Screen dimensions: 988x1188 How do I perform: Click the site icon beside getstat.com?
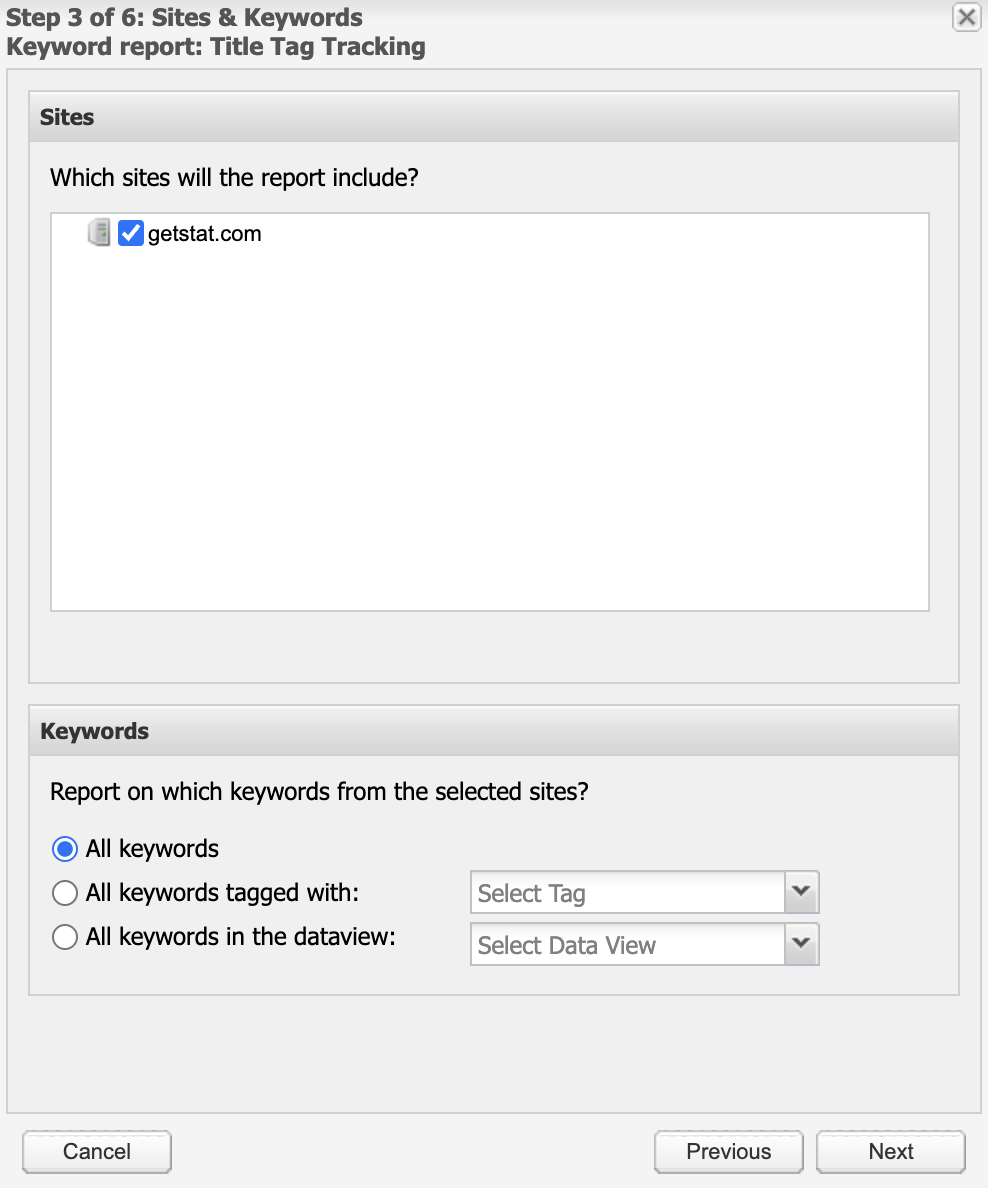tap(100, 232)
